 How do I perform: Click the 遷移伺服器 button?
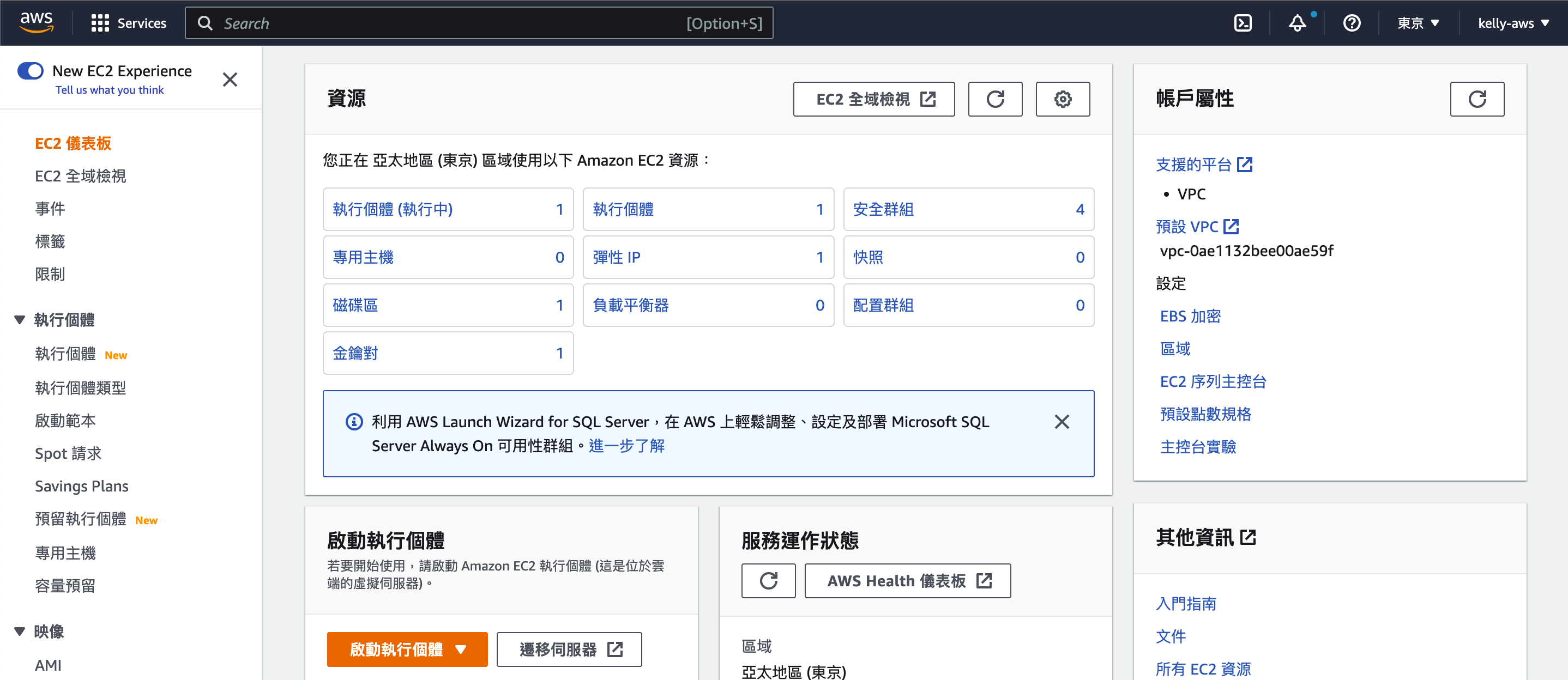(569, 649)
